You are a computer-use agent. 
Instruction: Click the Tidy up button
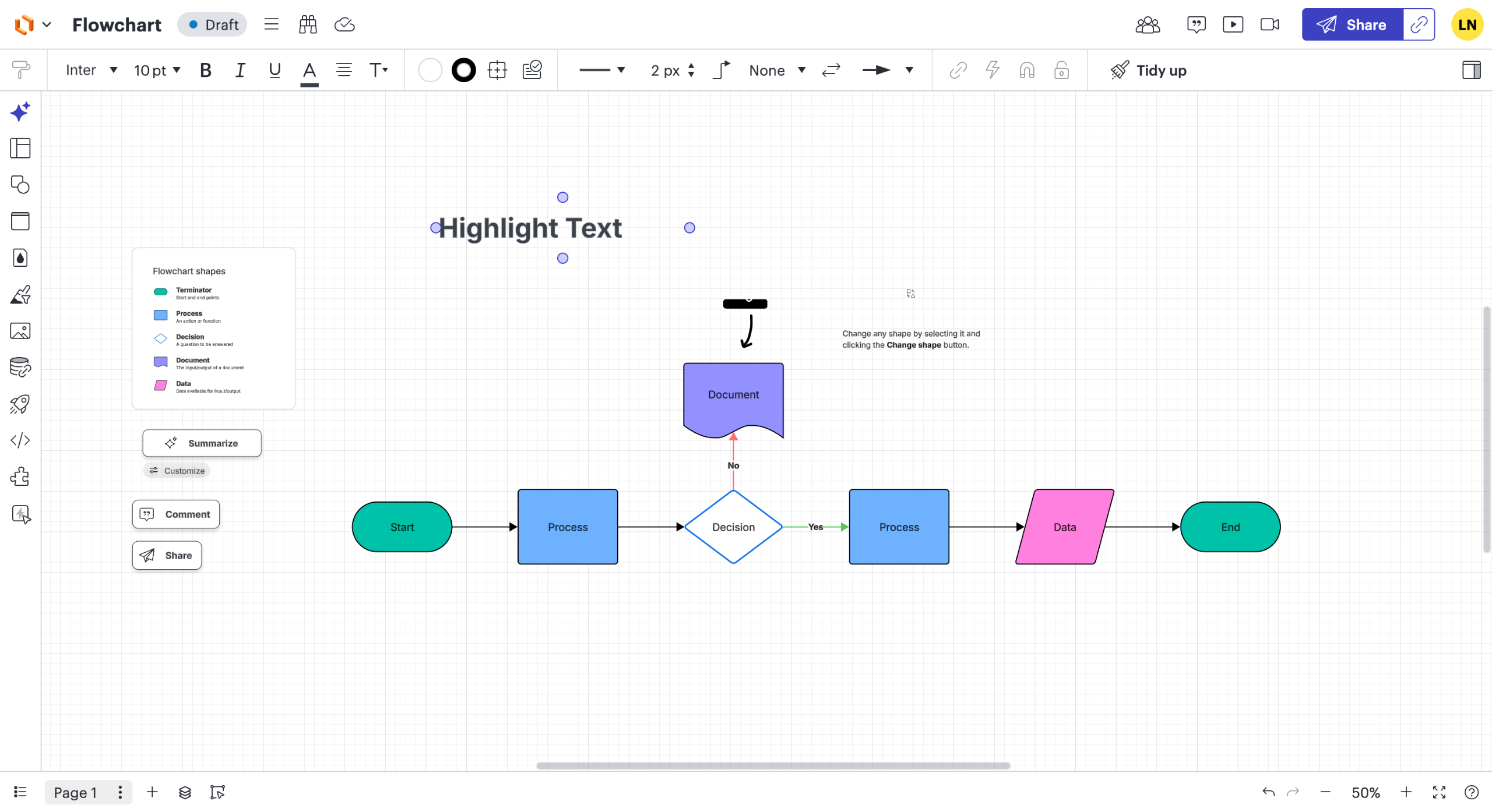pos(1148,70)
